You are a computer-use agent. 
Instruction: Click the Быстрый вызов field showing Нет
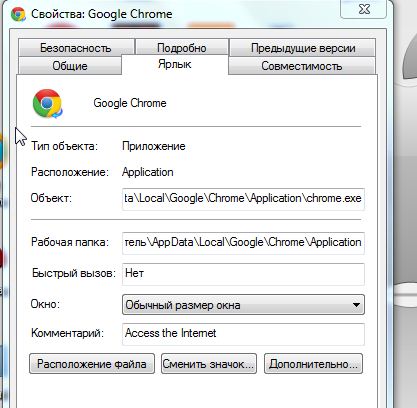tap(243, 274)
